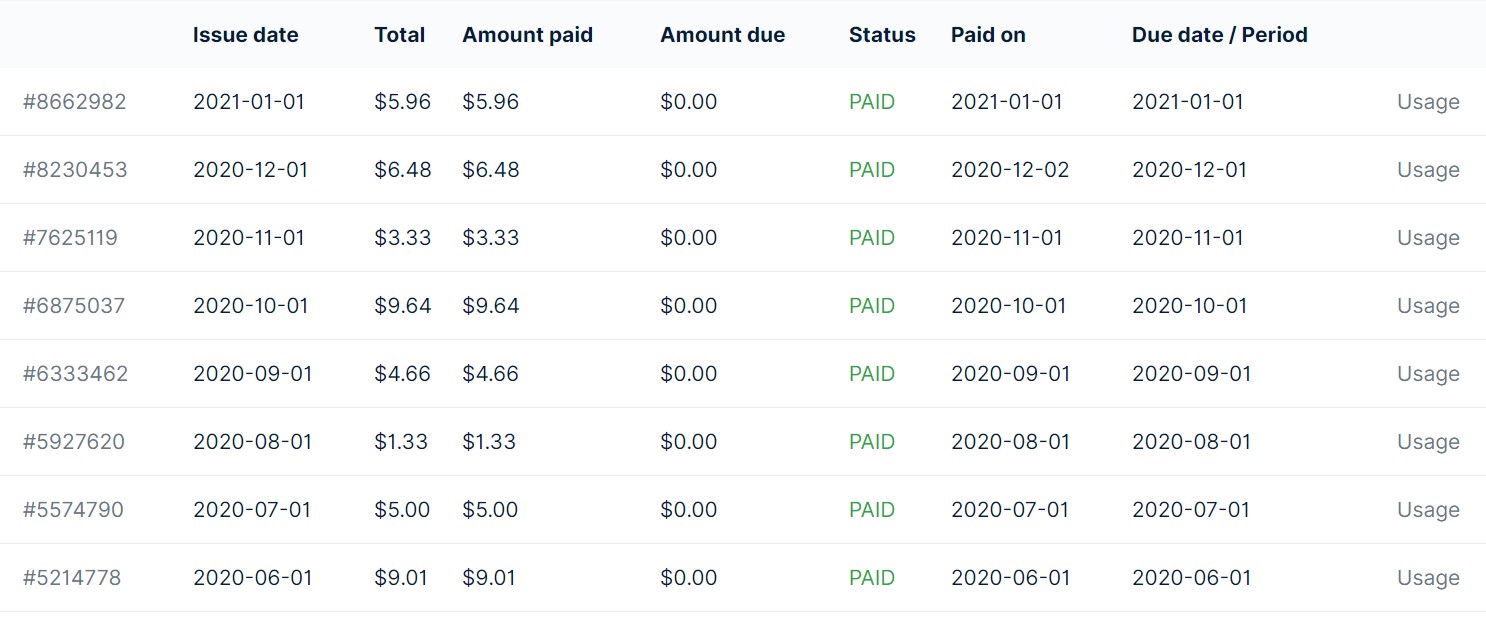Open invoice #5214778
This screenshot has height=621, width=1486.
[x=72, y=578]
